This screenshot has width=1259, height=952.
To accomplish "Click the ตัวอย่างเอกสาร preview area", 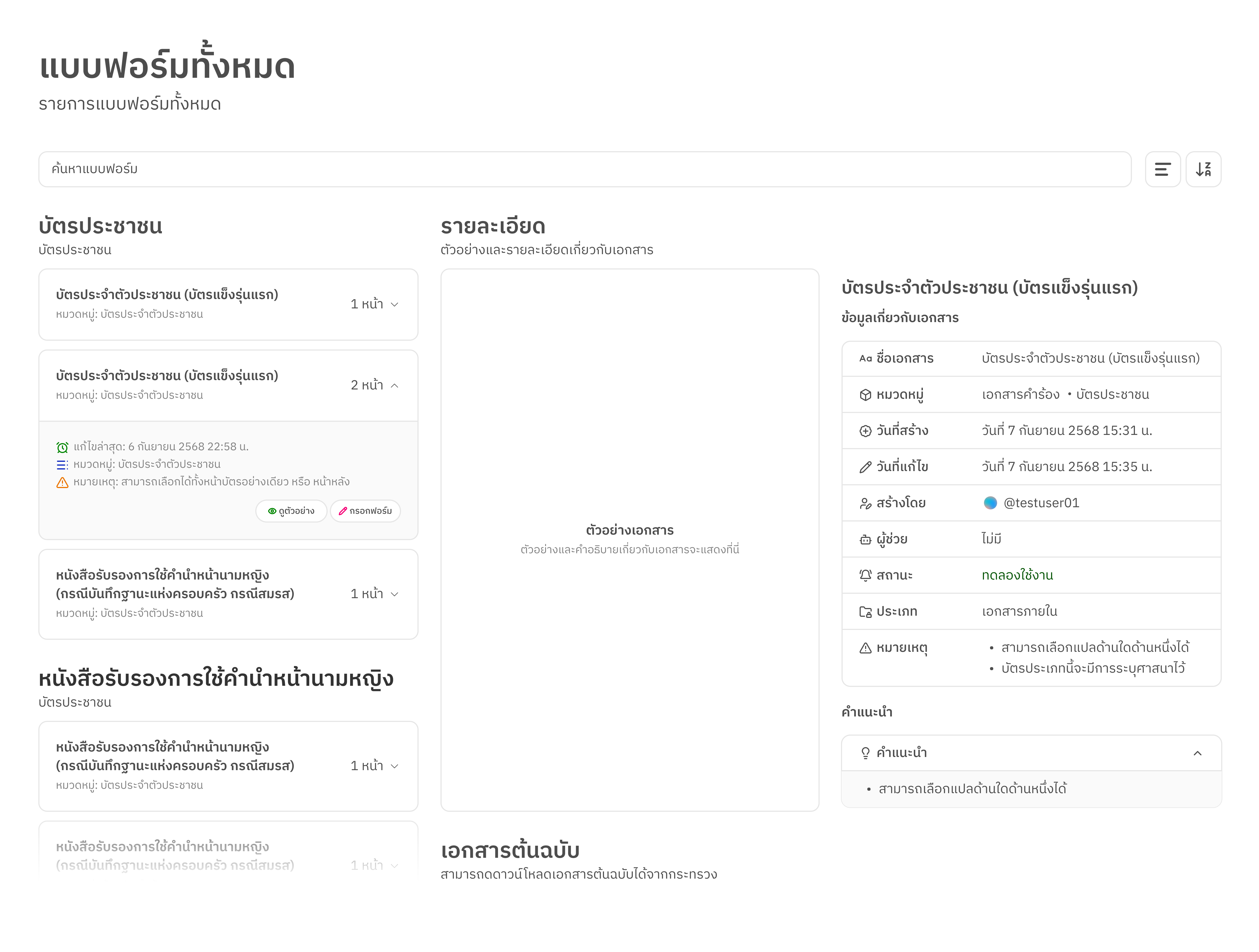I will (629, 540).
